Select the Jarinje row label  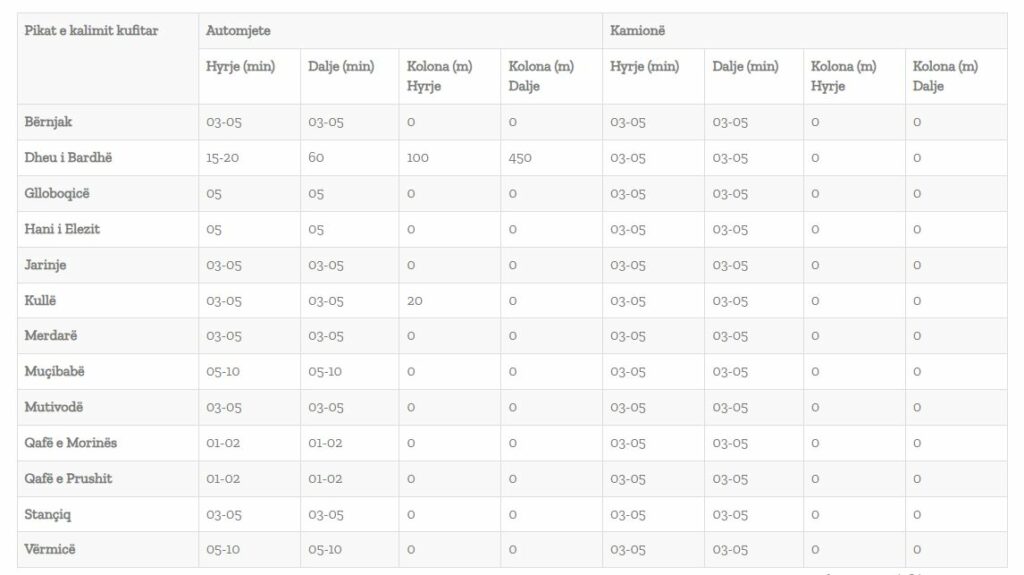click(45, 265)
